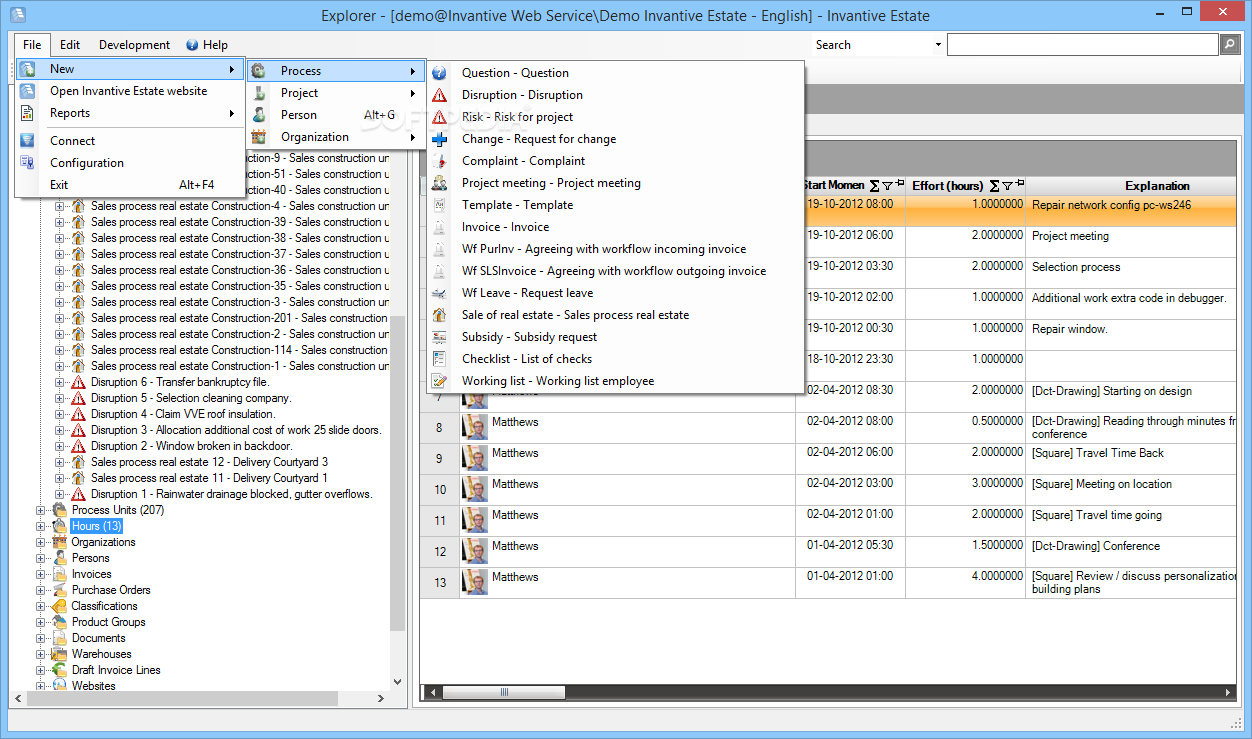Screen dimensions: 1252x739
Task: Select row header number 10
Action: point(440,490)
